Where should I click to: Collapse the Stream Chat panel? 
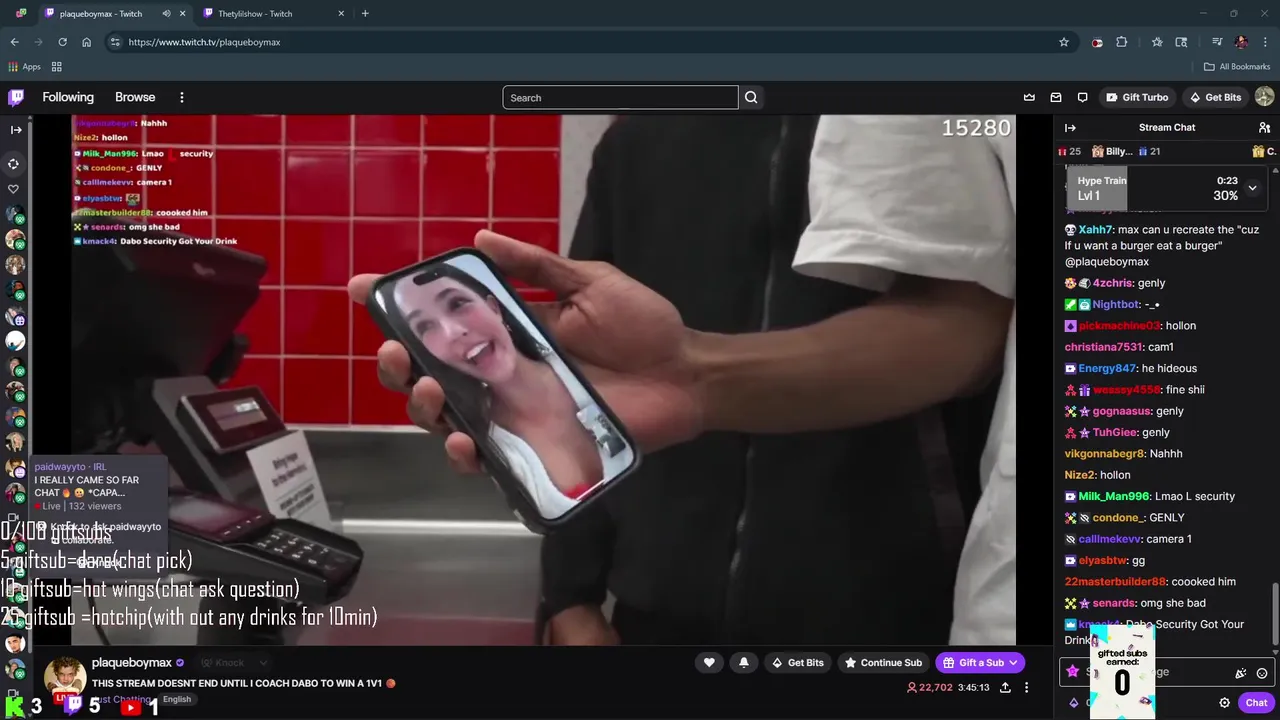point(1070,128)
